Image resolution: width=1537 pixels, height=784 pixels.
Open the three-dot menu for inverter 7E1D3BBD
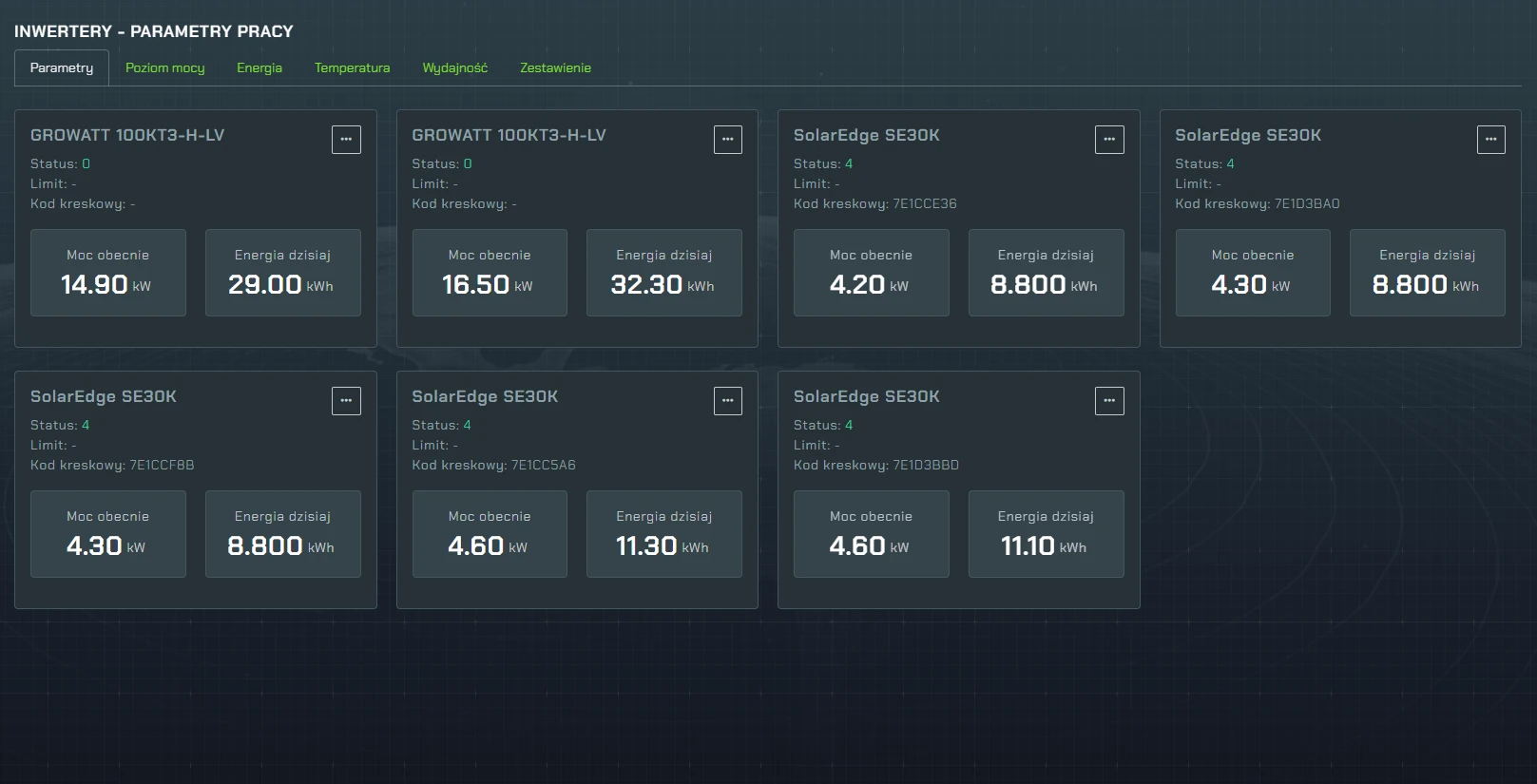tap(1109, 401)
